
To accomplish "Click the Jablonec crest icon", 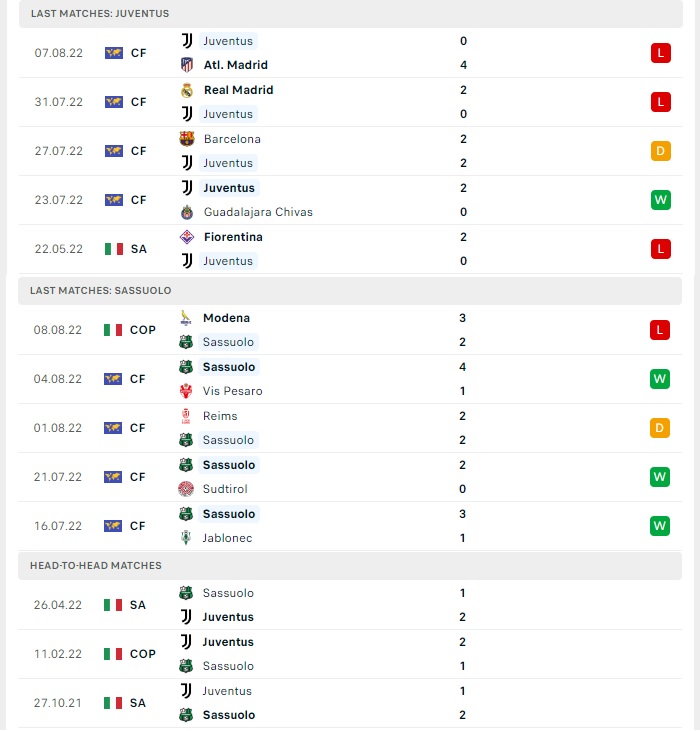I will [186, 538].
